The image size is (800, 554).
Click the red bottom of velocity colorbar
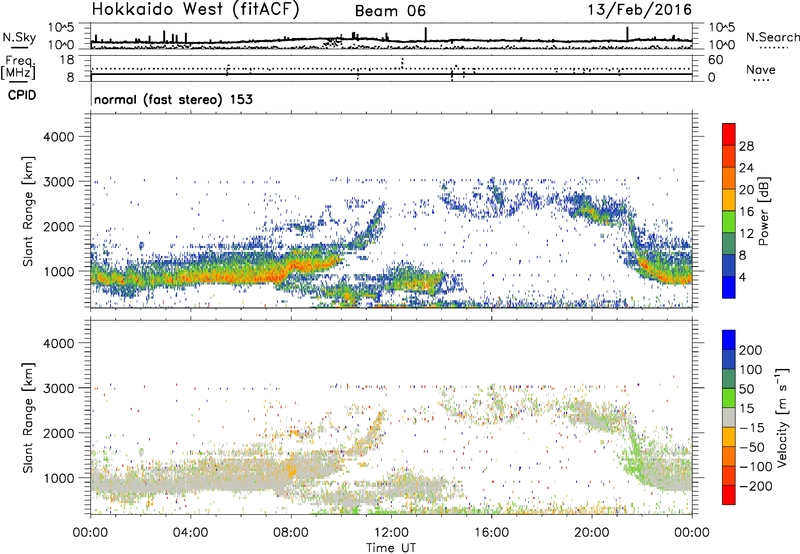pos(729,495)
